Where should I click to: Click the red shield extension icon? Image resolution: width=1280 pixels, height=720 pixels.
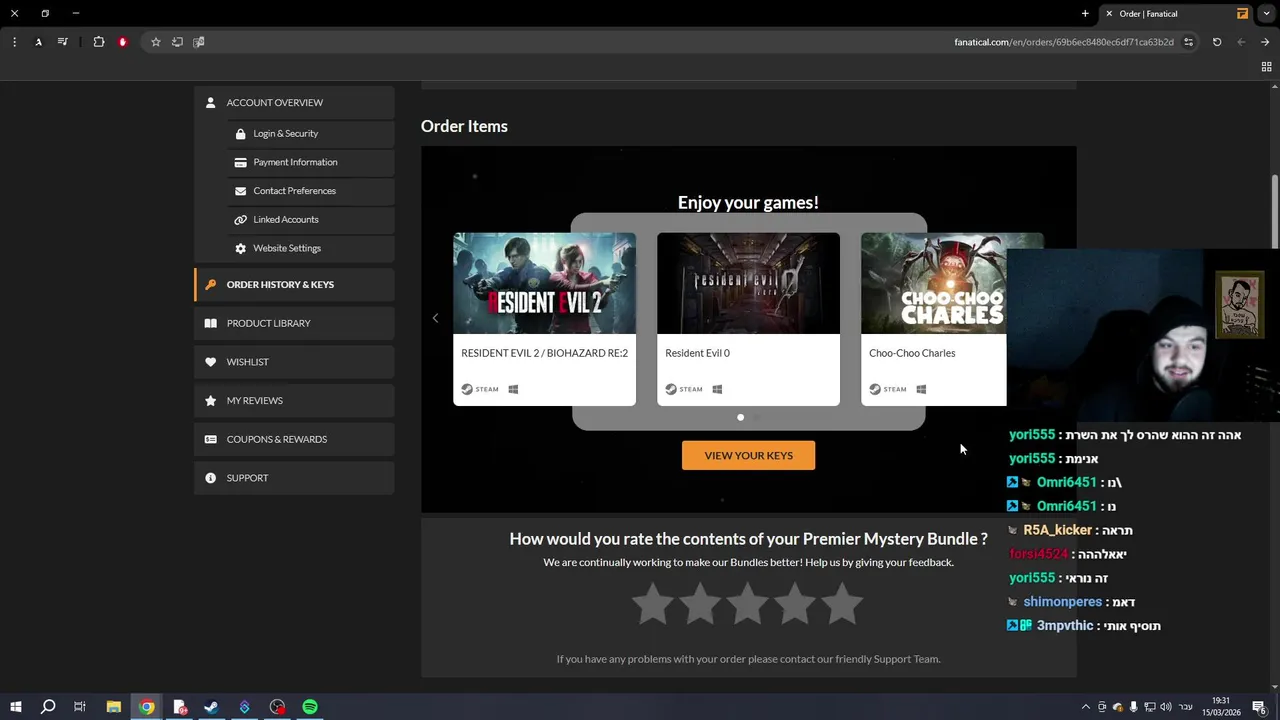pos(123,42)
